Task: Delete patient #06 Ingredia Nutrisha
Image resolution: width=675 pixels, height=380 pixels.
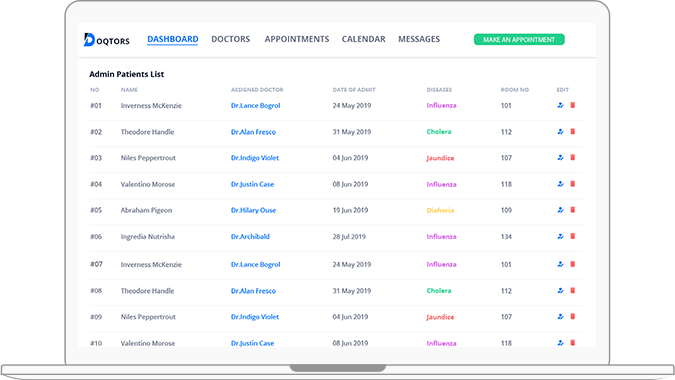Action: click(x=573, y=236)
